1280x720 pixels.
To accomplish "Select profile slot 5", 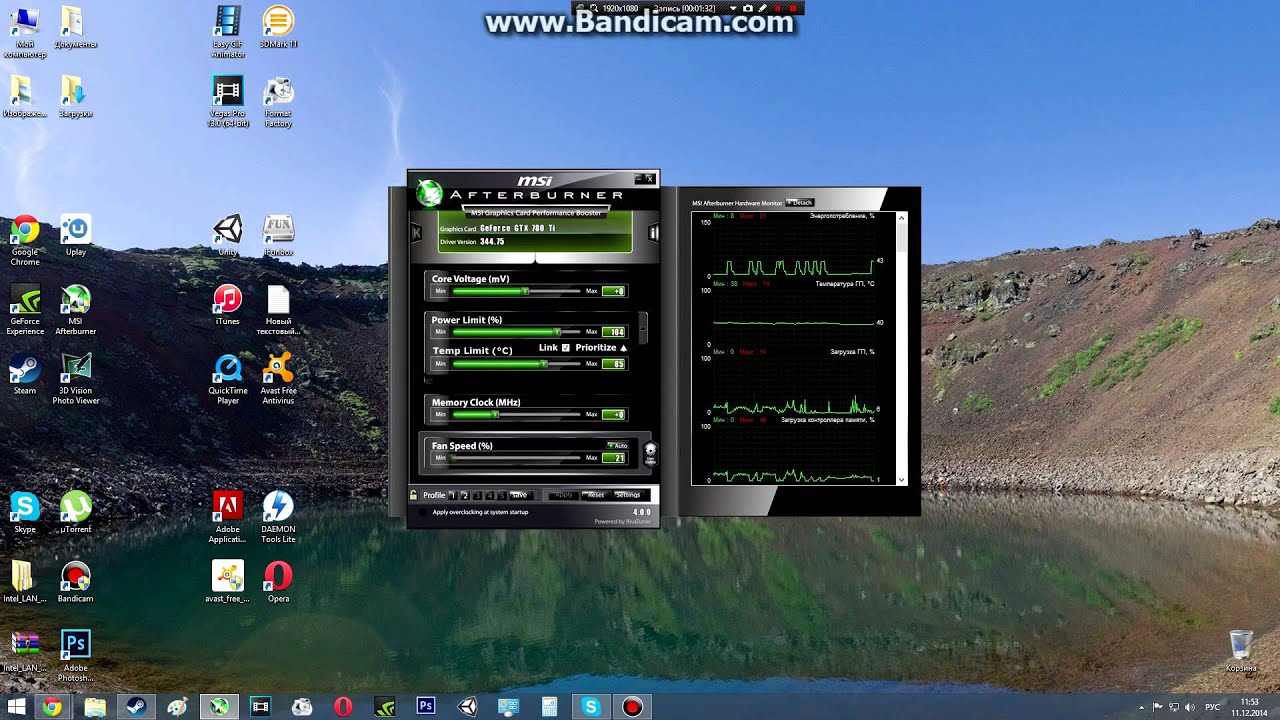I will (502, 495).
